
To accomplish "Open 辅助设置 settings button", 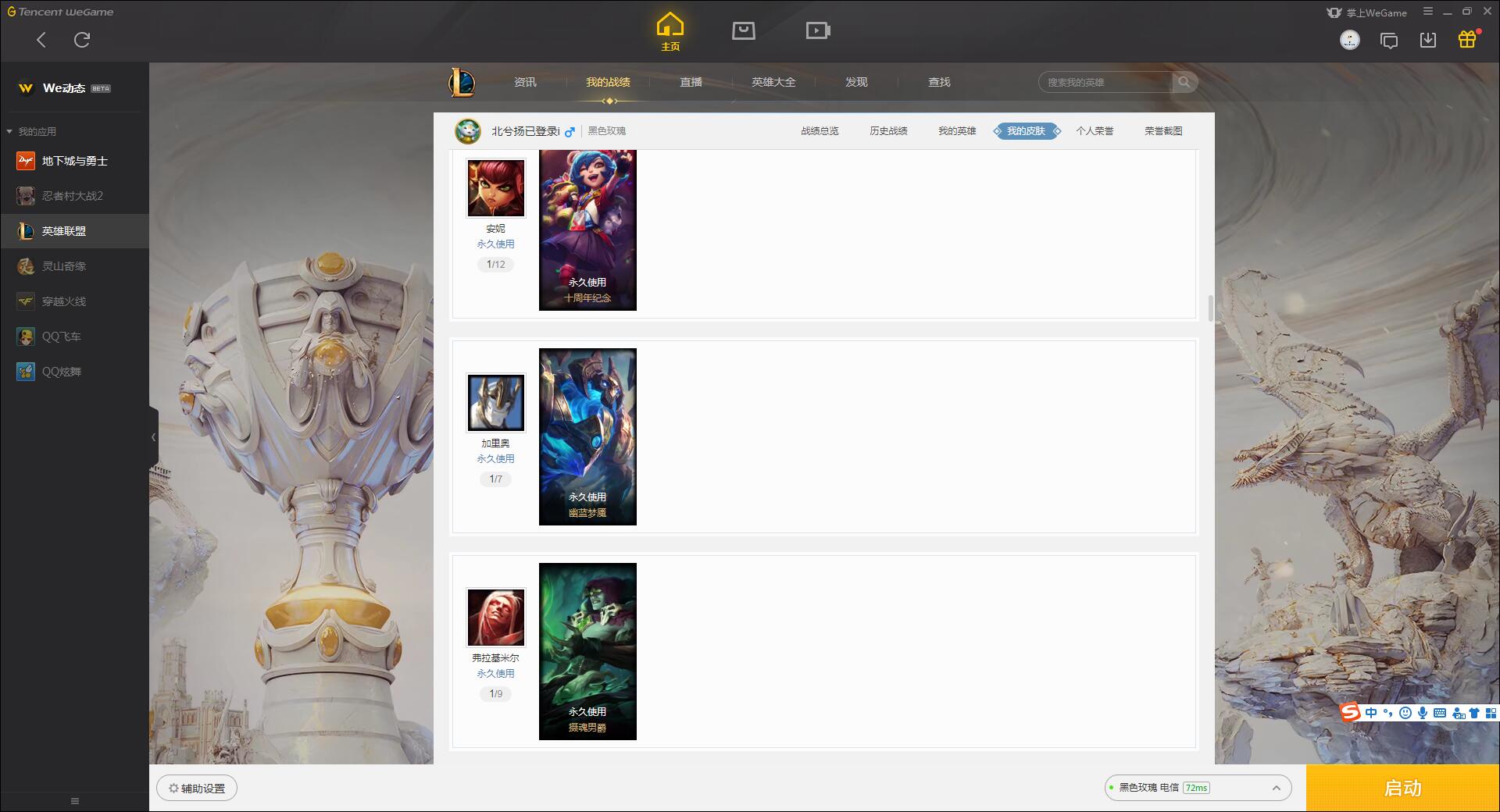I will click(197, 789).
